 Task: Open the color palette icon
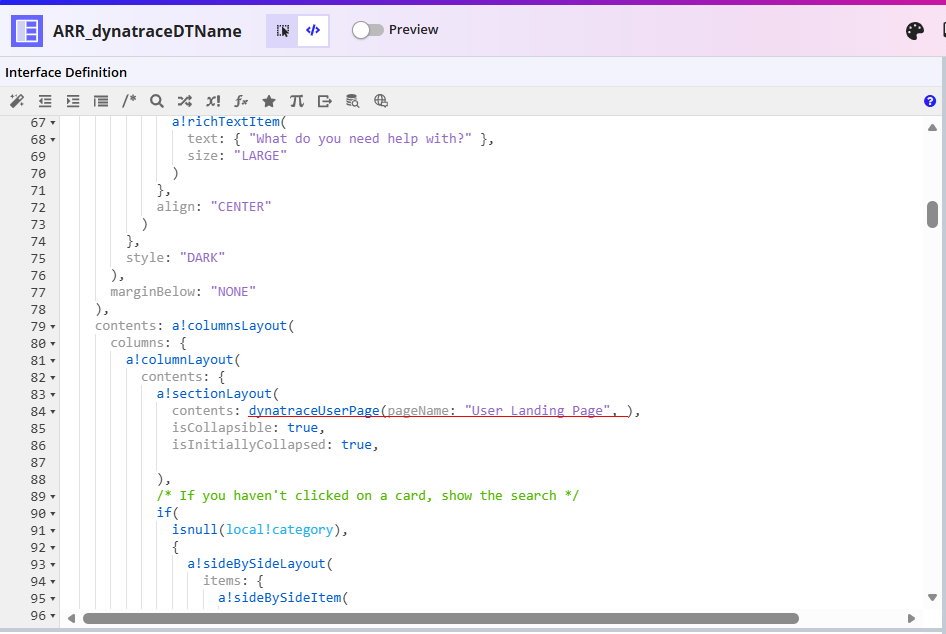pyautogui.click(x=915, y=31)
